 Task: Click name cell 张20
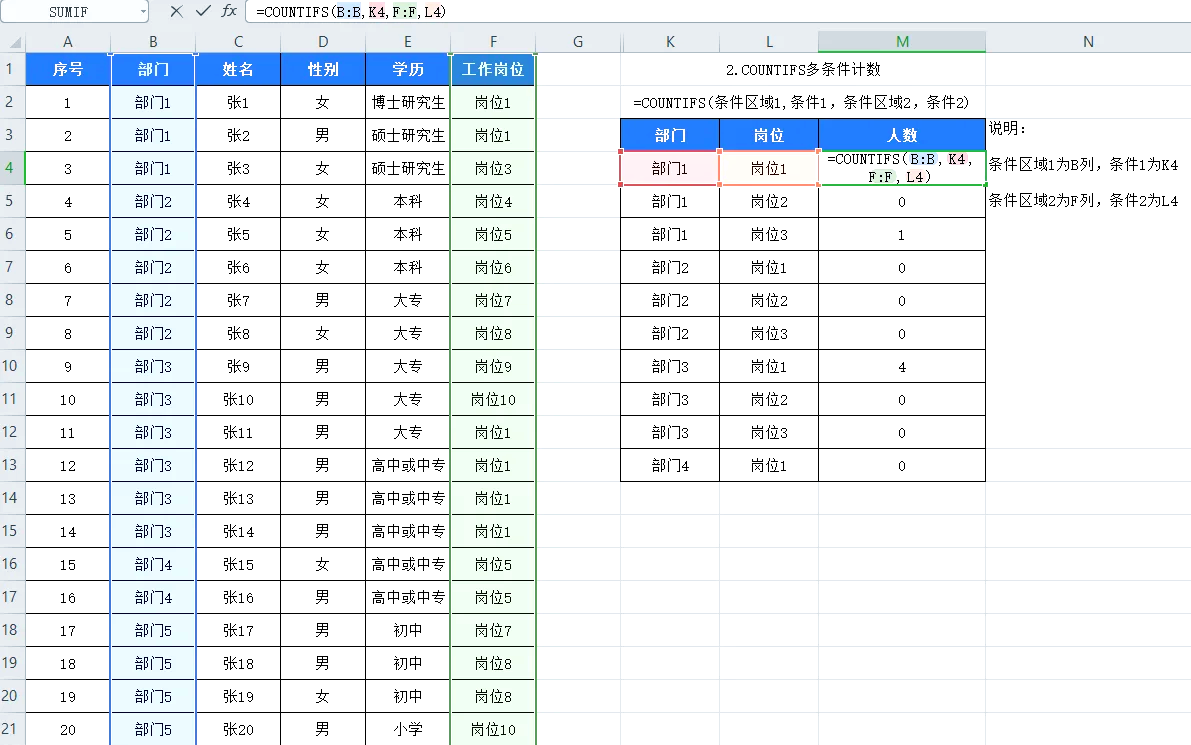pos(238,730)
